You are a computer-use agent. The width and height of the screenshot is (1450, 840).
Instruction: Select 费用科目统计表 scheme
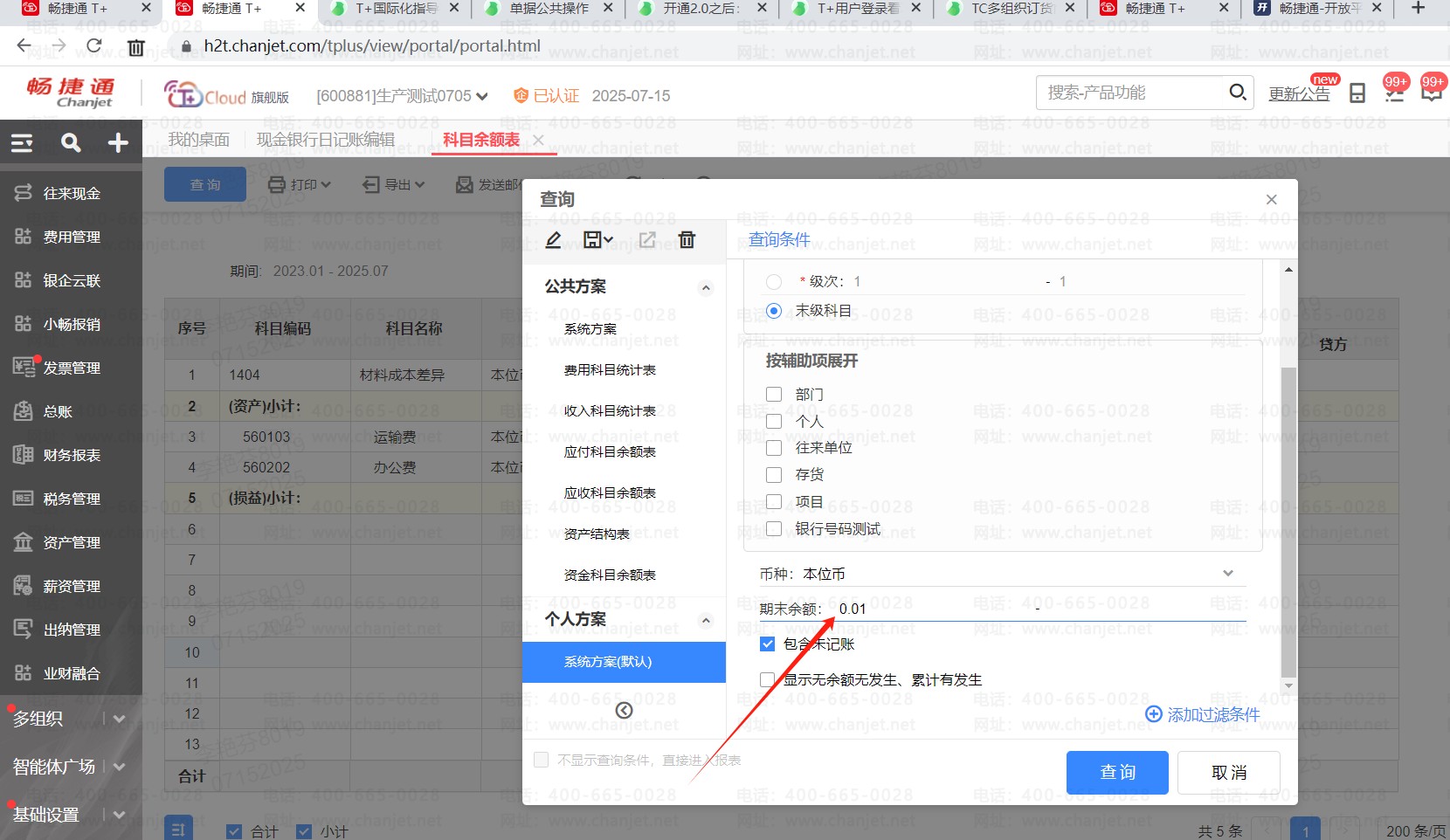point(610,370)
